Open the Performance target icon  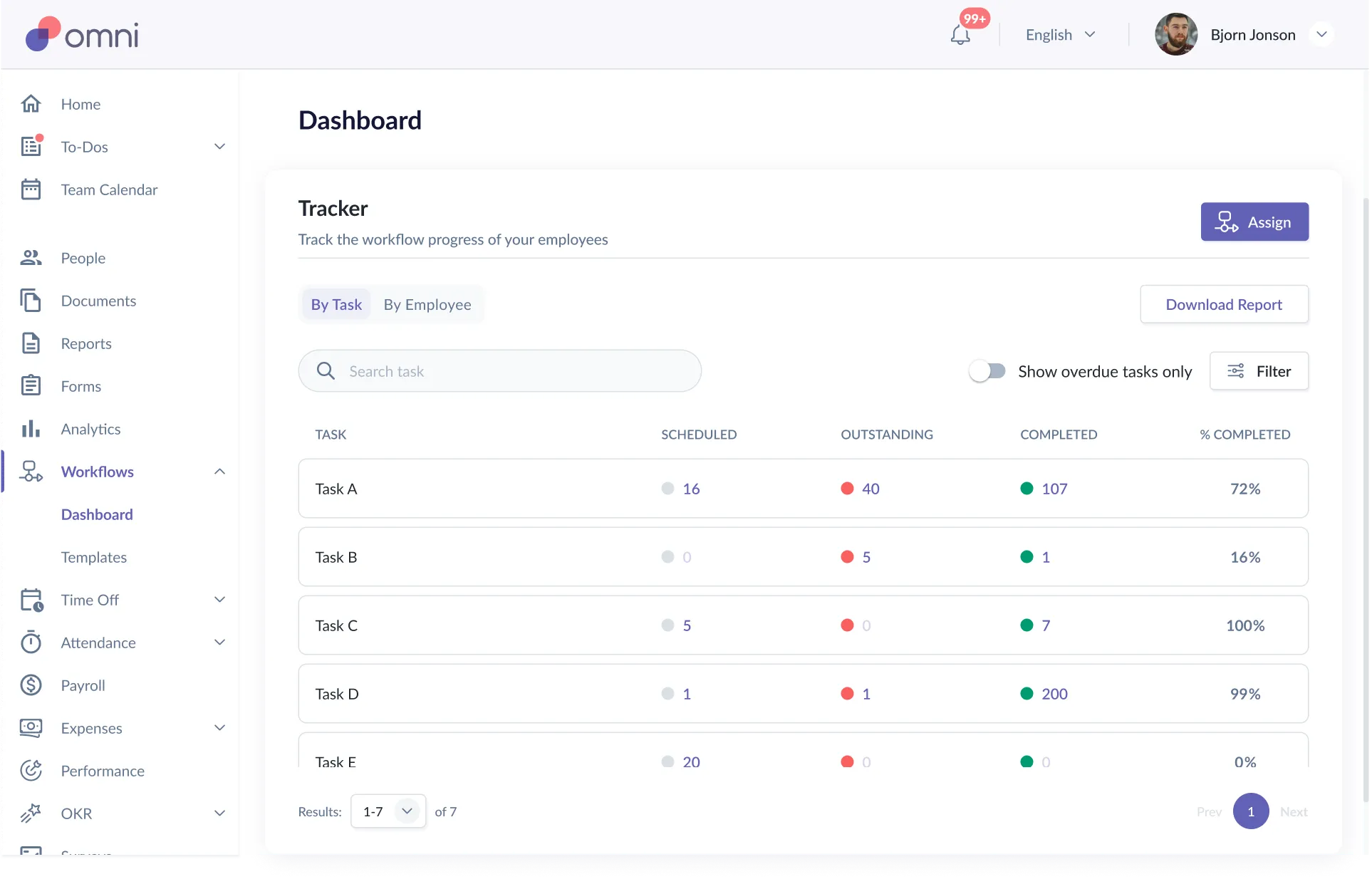(x=31, y=771)
